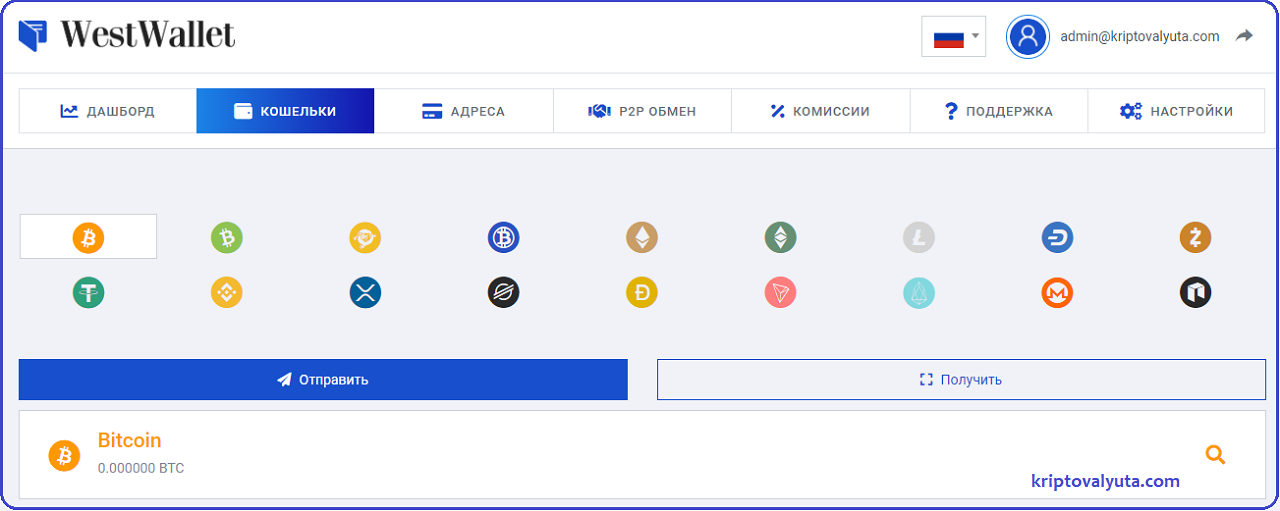Open the user avatar profile

1028,37
